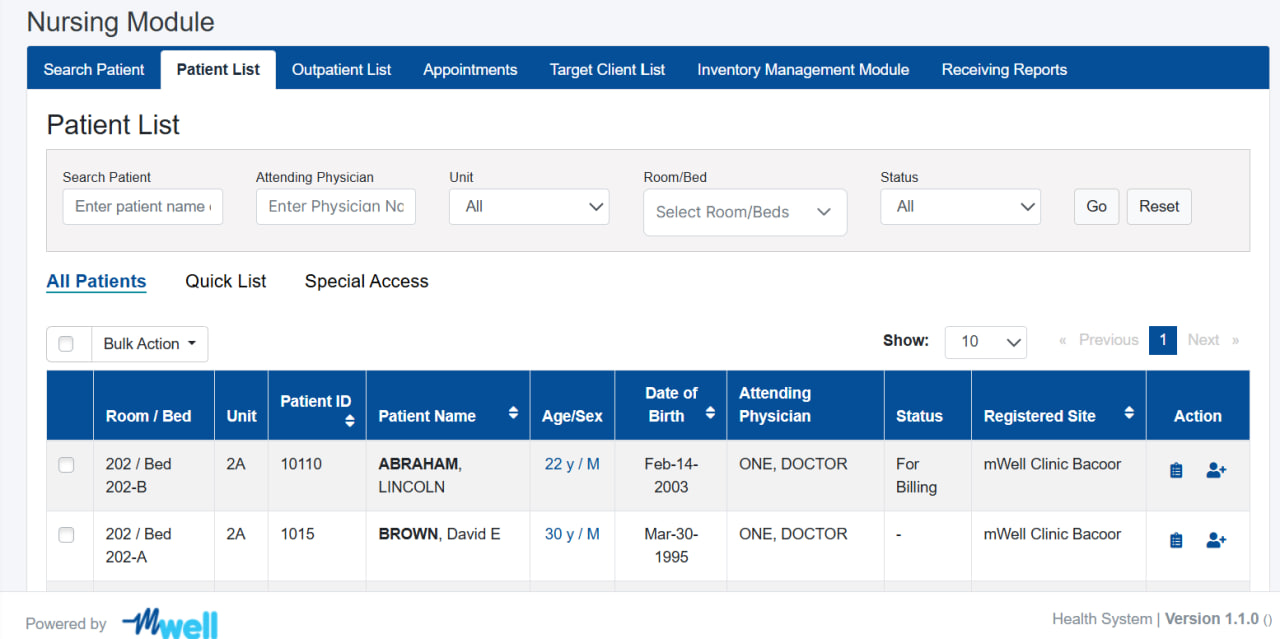Click the Reset filter button
Viewport: 1280px width, 639px height.
coord(1159,206)
